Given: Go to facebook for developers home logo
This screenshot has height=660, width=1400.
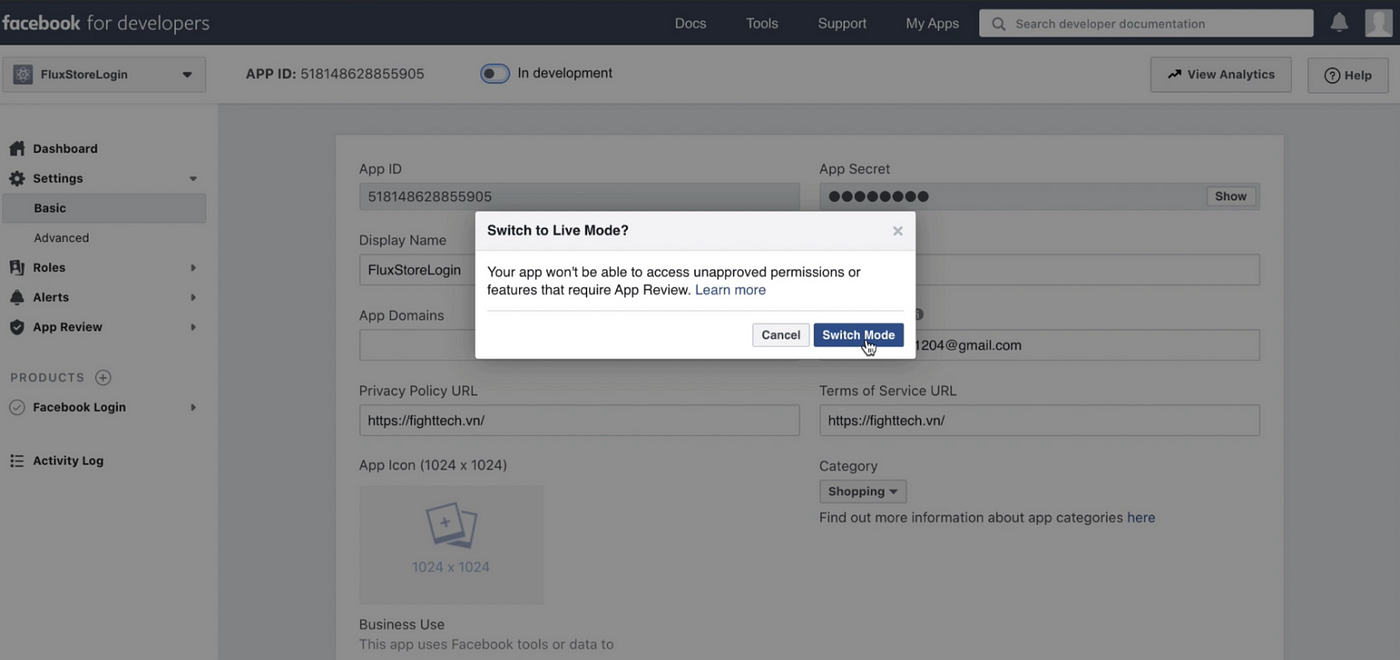Looking at the screenshot, I should click(106, 22).
